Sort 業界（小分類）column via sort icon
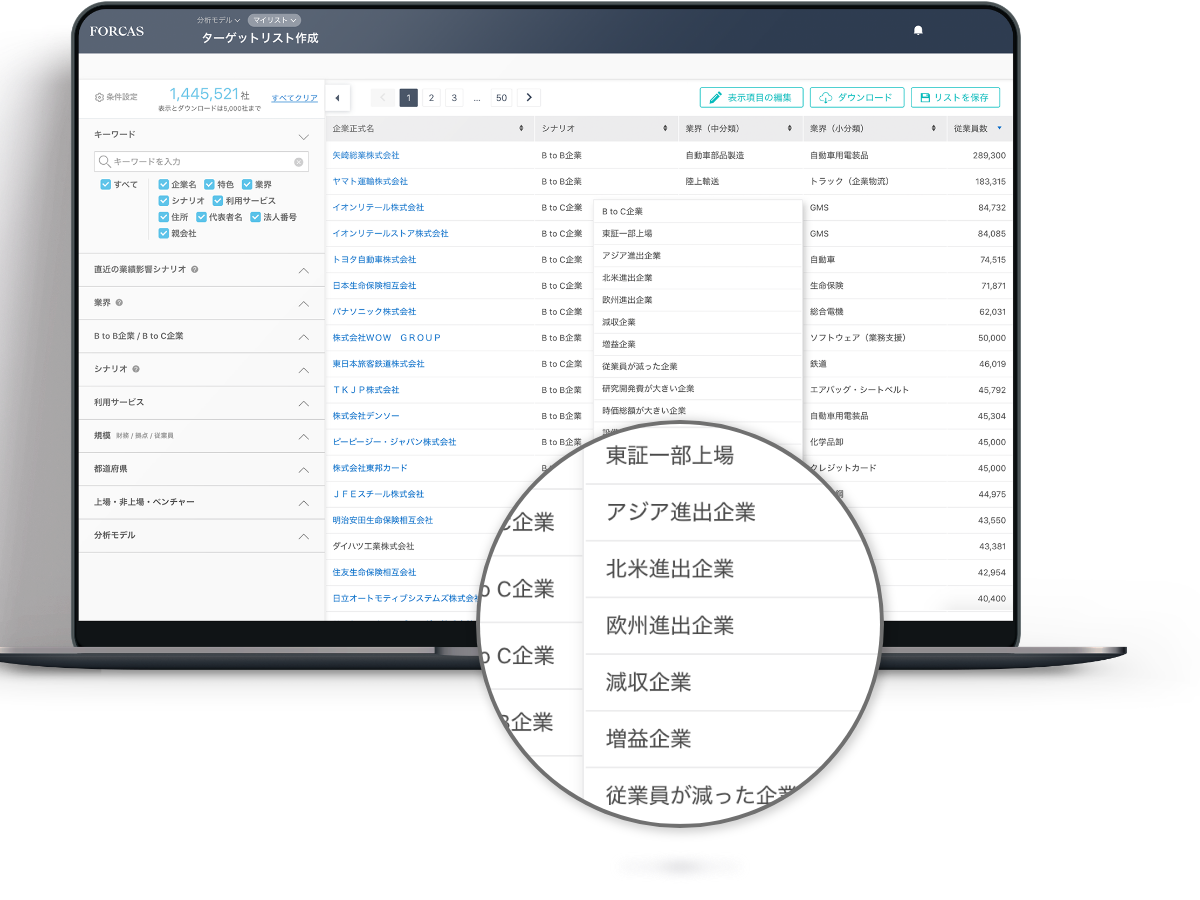Viewport: 1200px width, 900px height. pos(933,129)
